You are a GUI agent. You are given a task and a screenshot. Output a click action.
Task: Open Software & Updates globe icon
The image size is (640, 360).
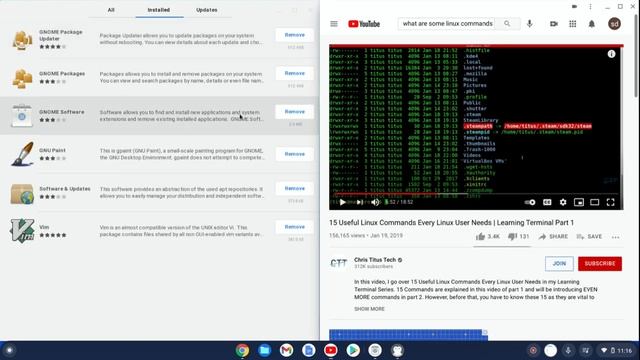[22, 193]
